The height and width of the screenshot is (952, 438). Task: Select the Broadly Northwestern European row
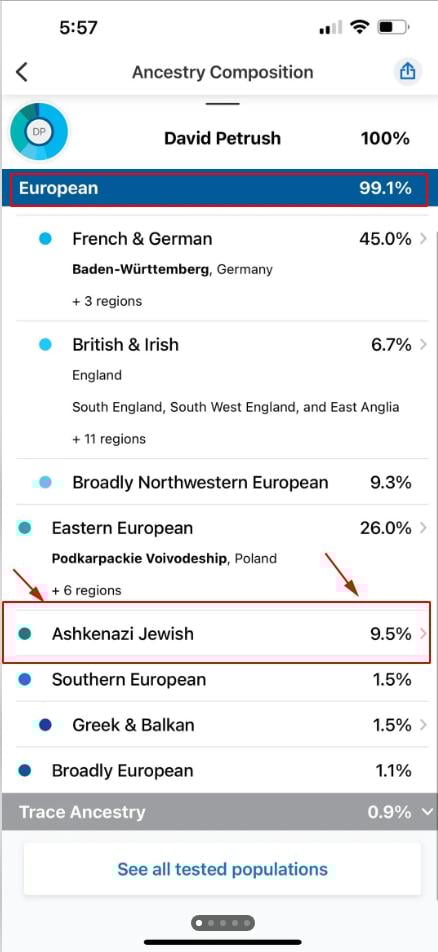click(219, 482)
